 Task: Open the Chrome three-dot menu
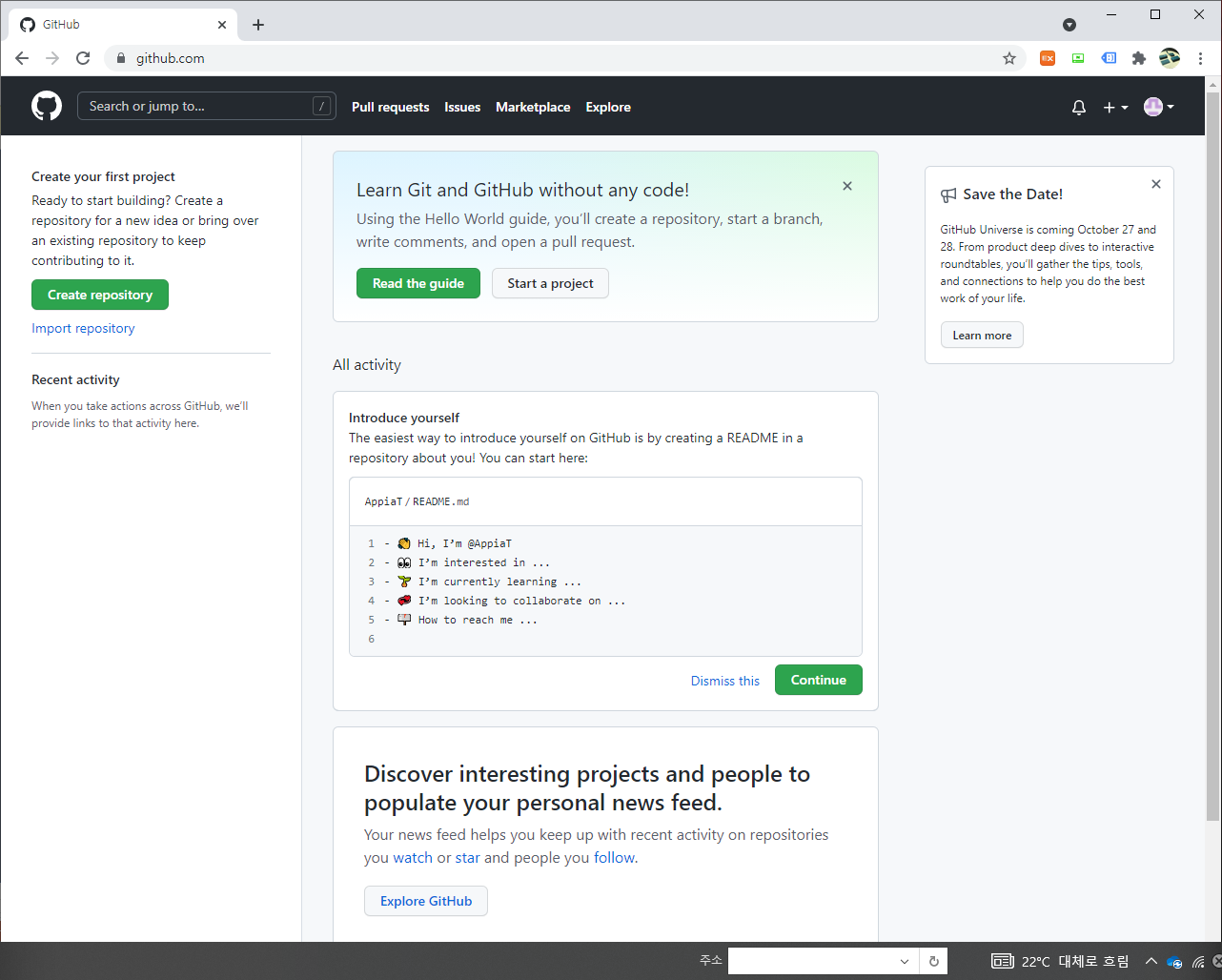click(1201, 58)
